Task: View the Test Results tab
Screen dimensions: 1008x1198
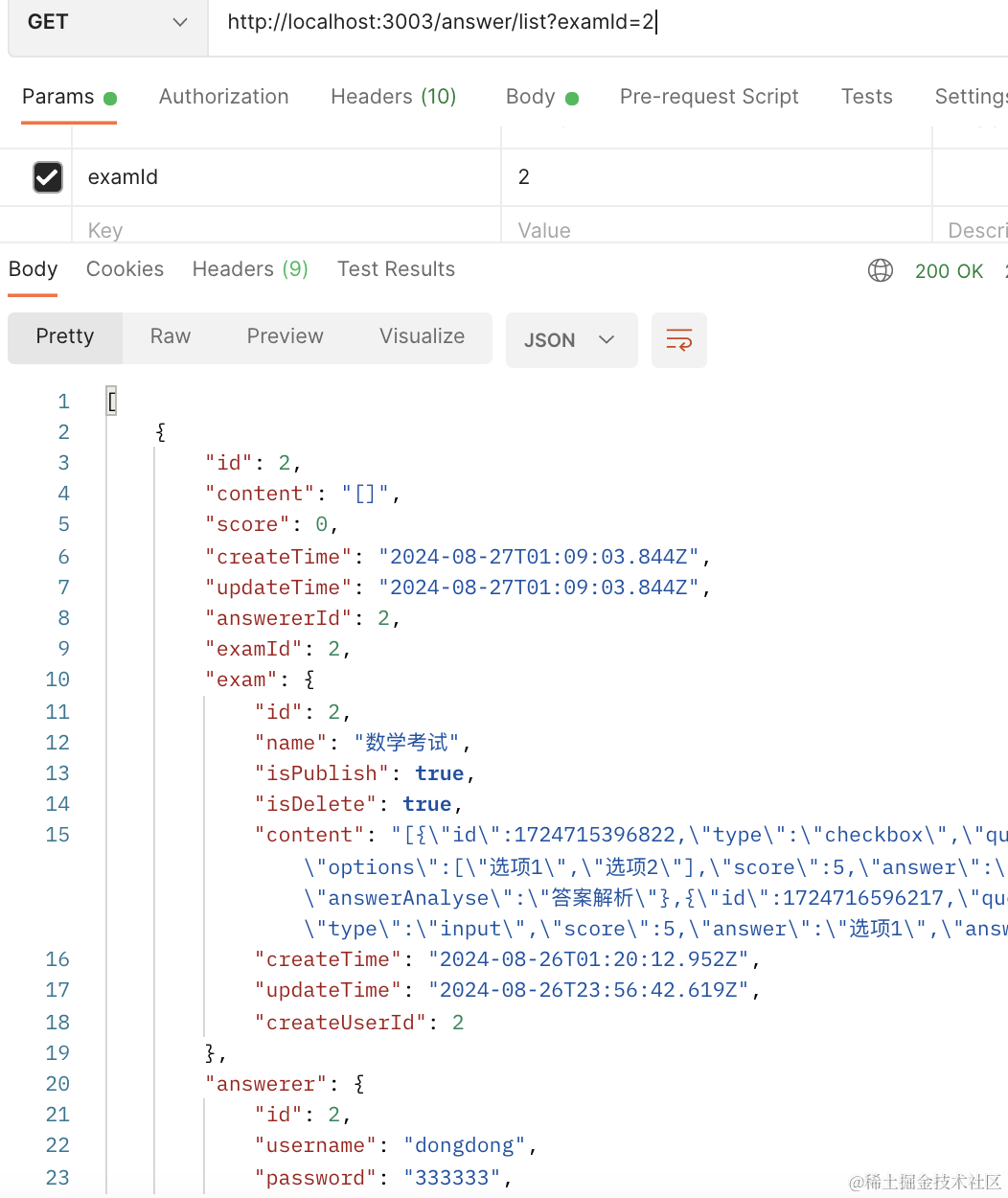Action: (396, 269)
